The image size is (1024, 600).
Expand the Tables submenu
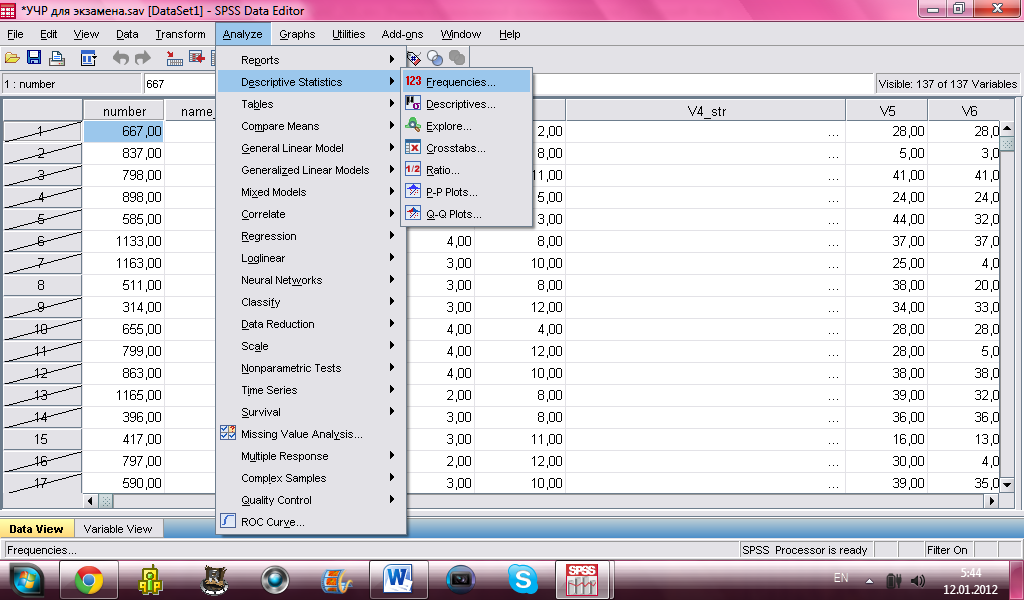tap(311, 104)
